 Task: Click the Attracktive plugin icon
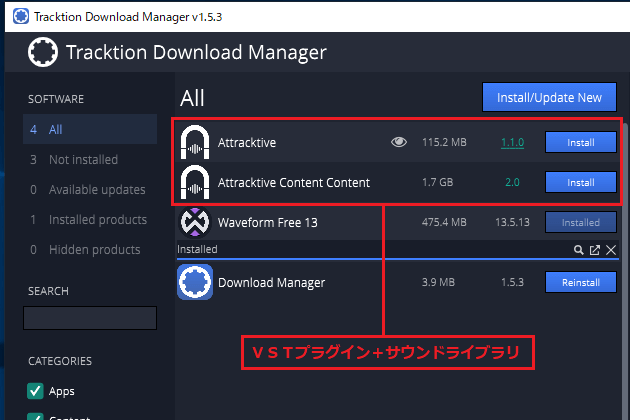[196, 143]
